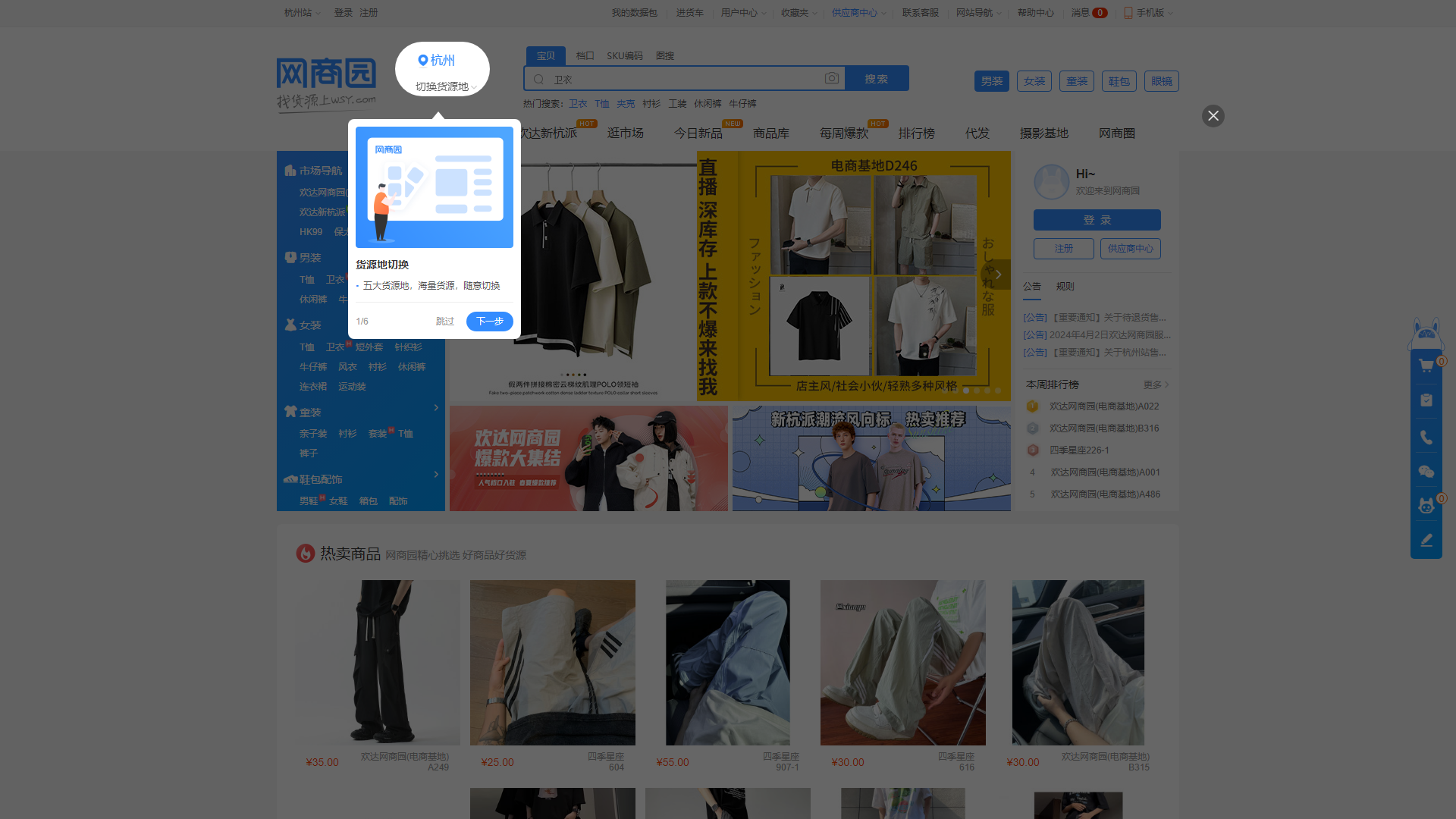Close the guide overlay with X button
1456x819 pixels.
tap(1213, 116)
